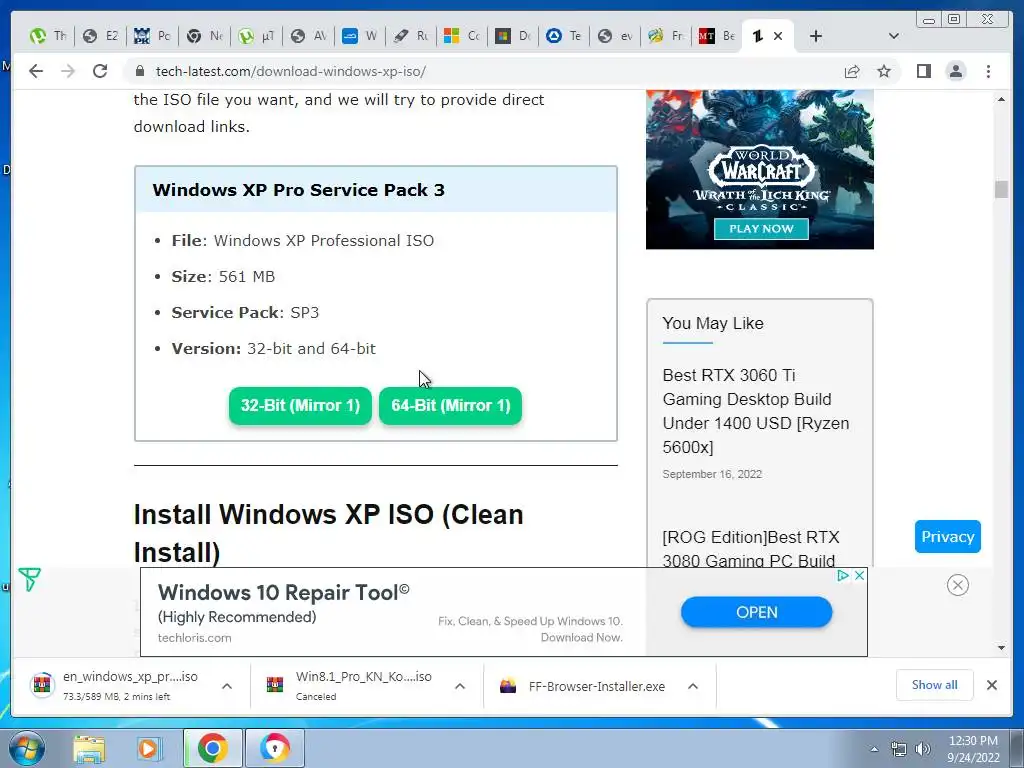Download the 64-Bit (Mirror 1) ISO
Viewport: 1024px width, 768px height.
pyautogui.click(x=451, y=406)
